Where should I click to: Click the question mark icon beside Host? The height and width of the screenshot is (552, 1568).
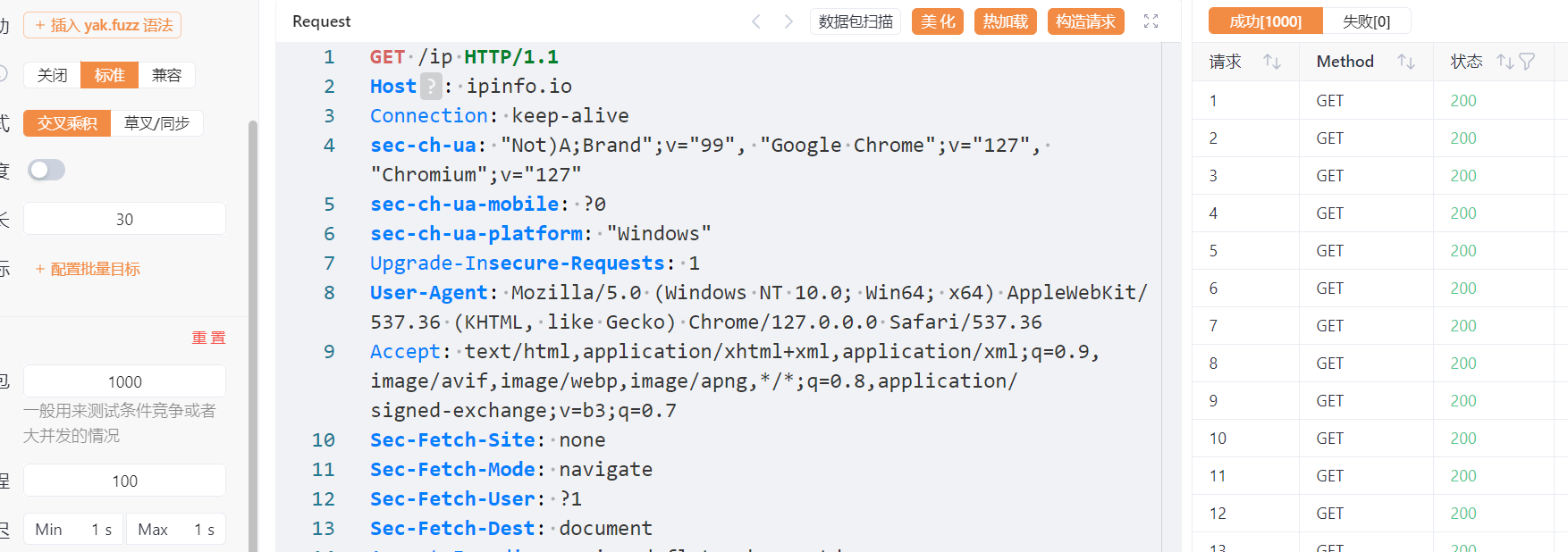(x=431, y=87)
